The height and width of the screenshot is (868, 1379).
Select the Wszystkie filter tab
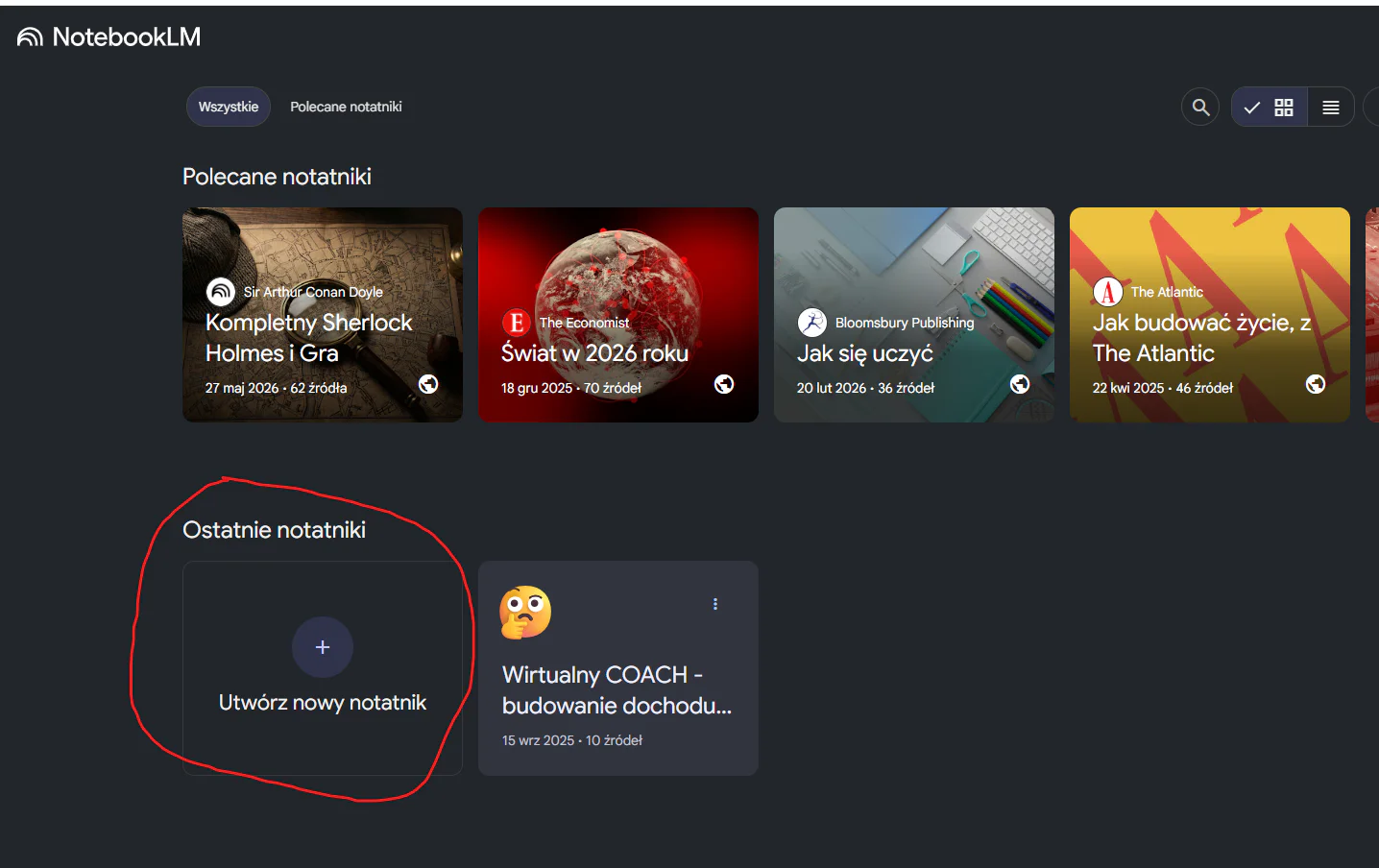(229, 107)
